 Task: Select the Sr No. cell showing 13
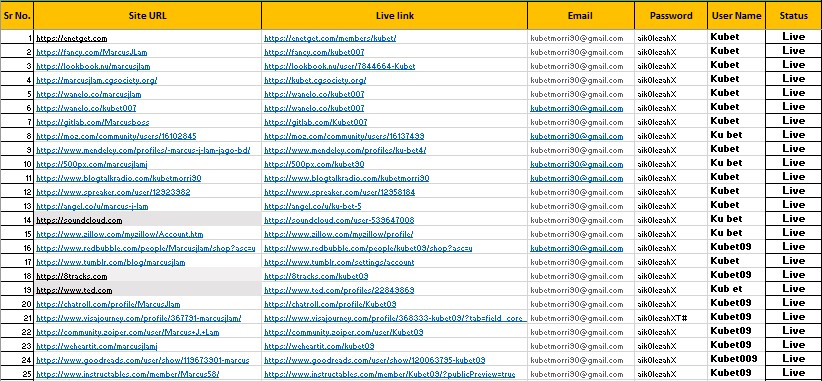click(x=17, y=206)
